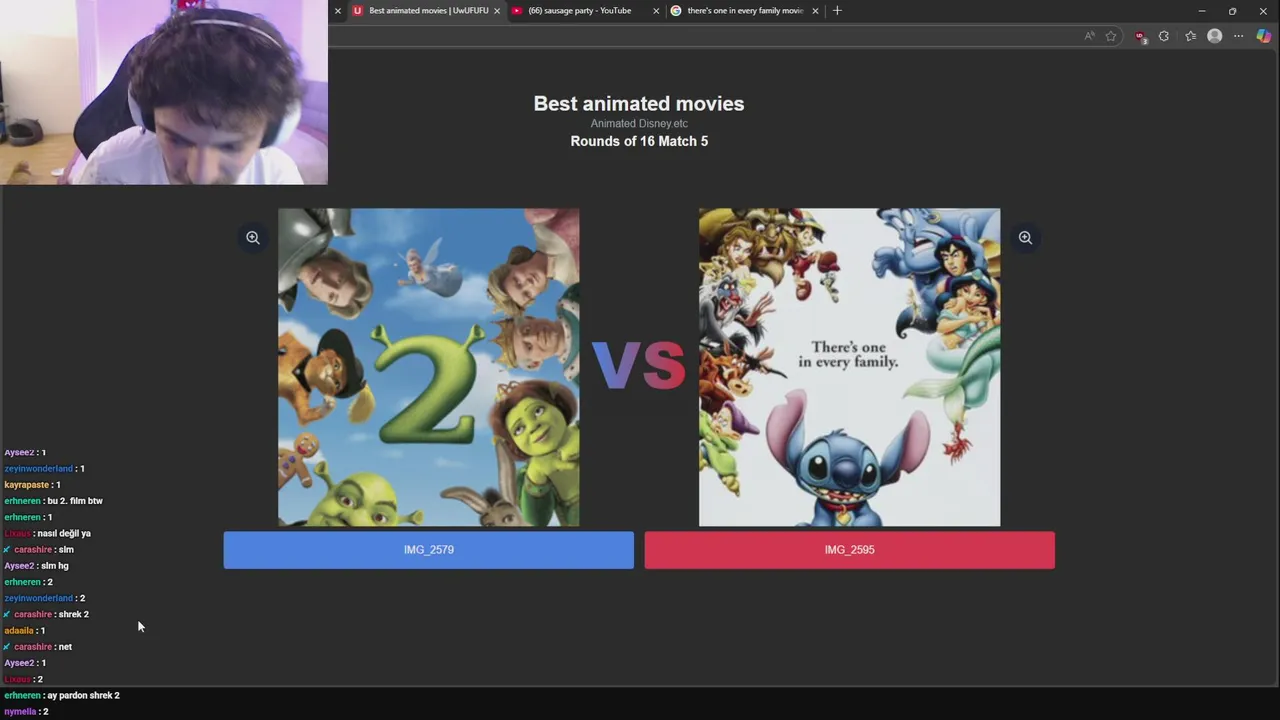Click the streamer webcam overlay
Screen dimensions: 1280x720
pyautogui.click(x=164, y=92)
